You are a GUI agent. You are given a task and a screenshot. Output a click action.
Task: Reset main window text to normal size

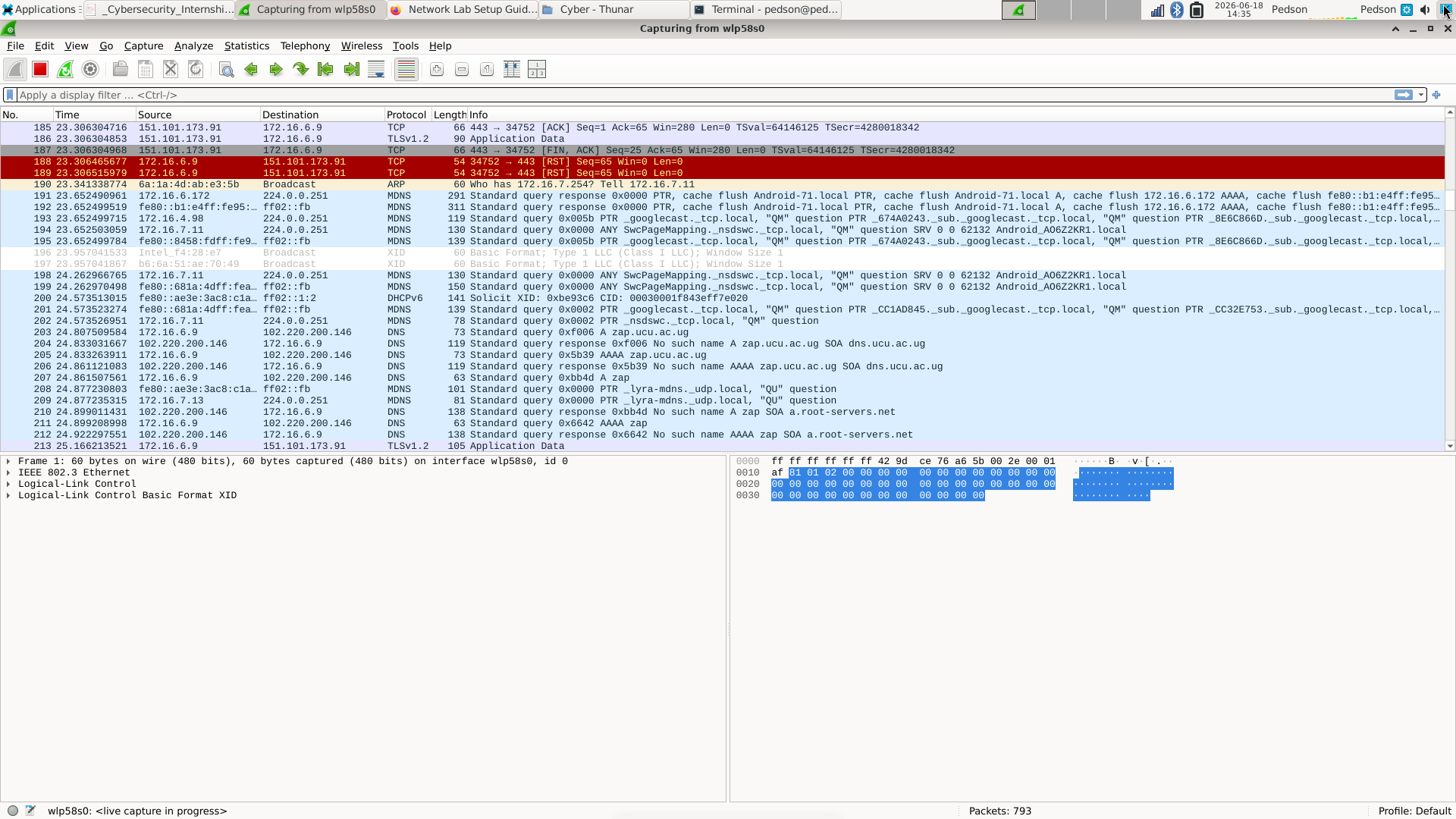tap(487, 70)
